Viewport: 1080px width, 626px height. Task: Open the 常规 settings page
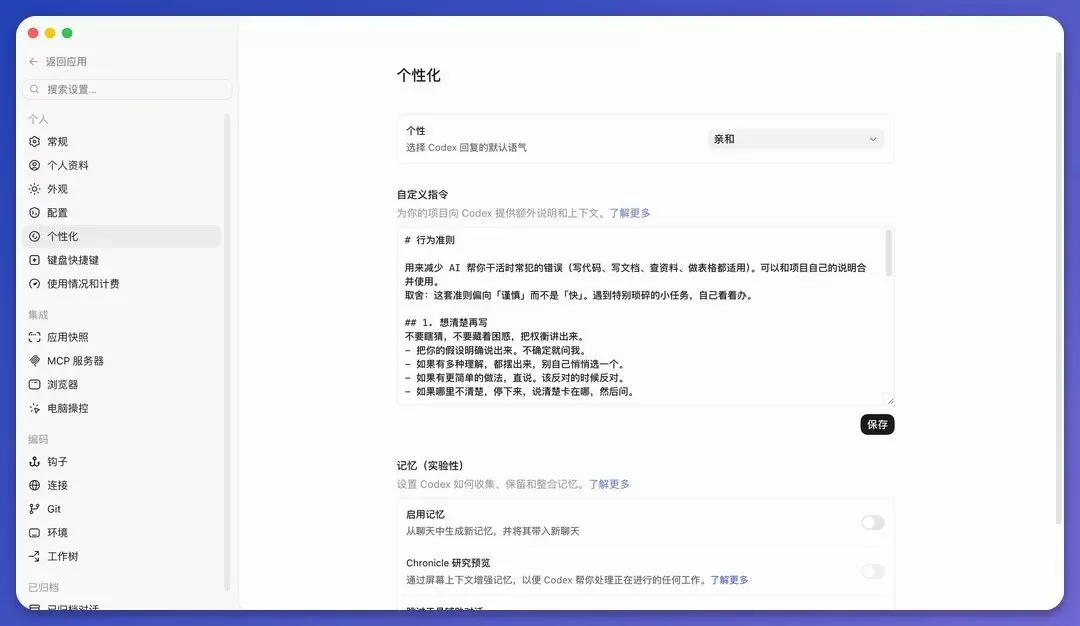(x=122, y=141)
